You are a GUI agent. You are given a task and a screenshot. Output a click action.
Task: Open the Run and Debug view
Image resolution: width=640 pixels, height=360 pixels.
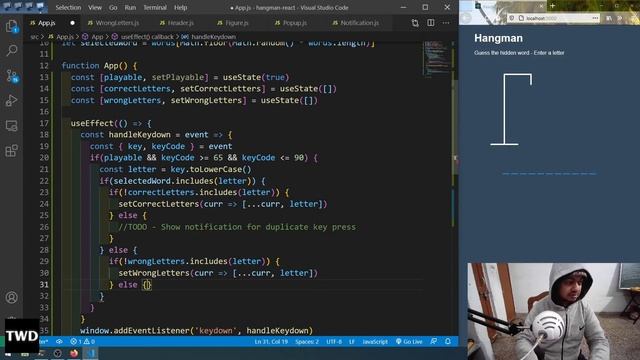click(12, 100)
